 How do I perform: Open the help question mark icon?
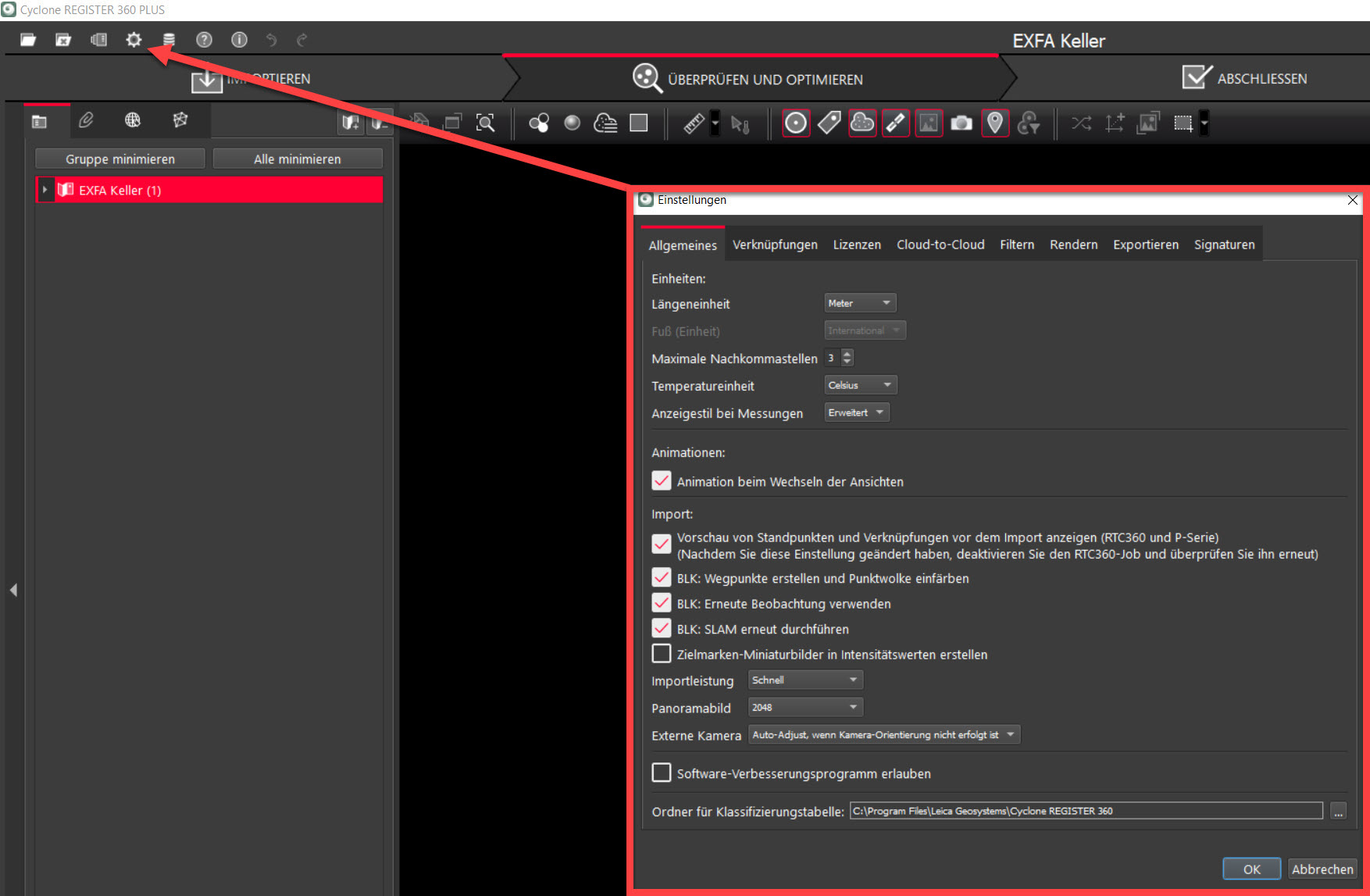pos(204,40)
